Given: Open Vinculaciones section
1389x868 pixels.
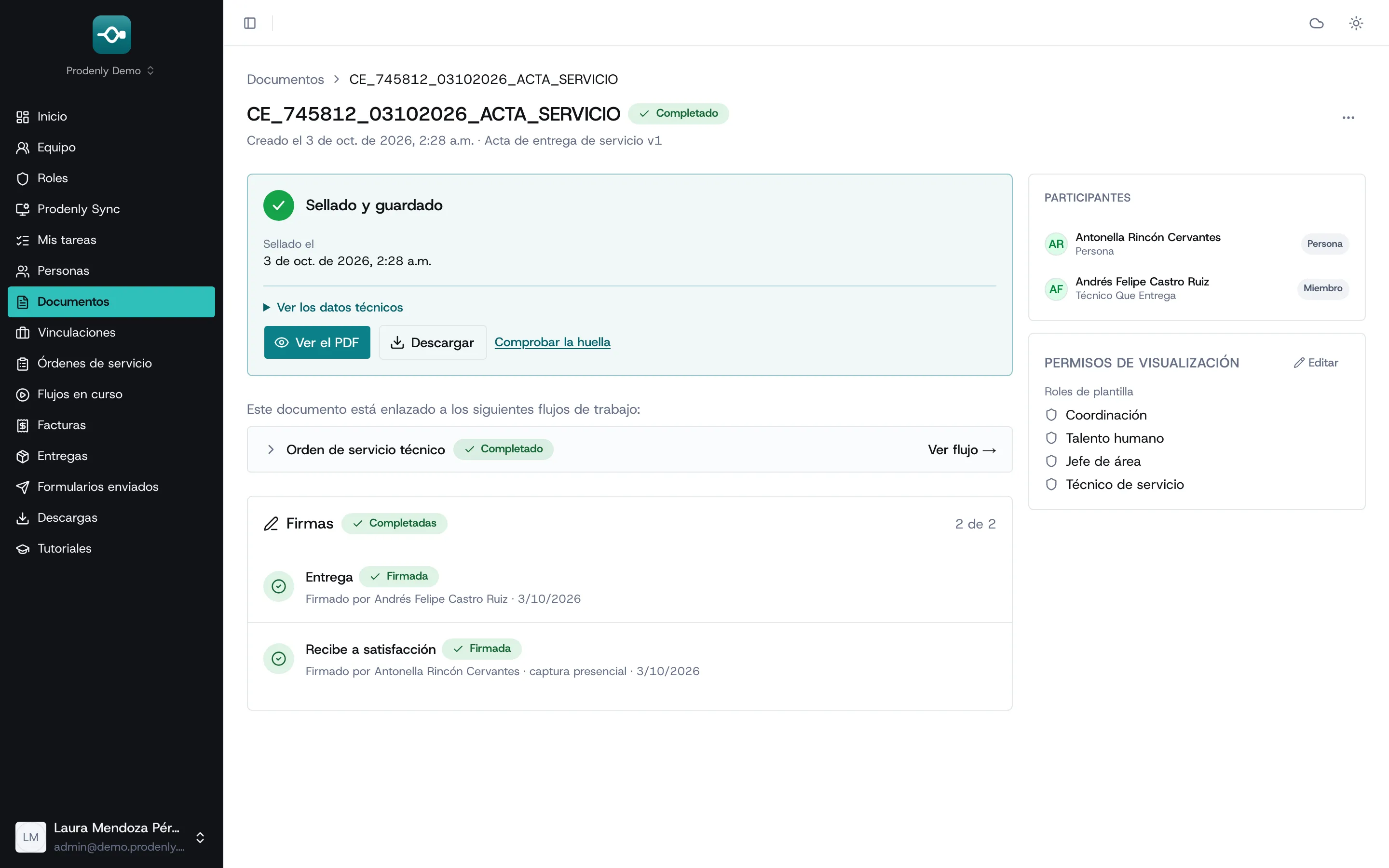Looking at the screenshot, I should click(x=111, y=332).
